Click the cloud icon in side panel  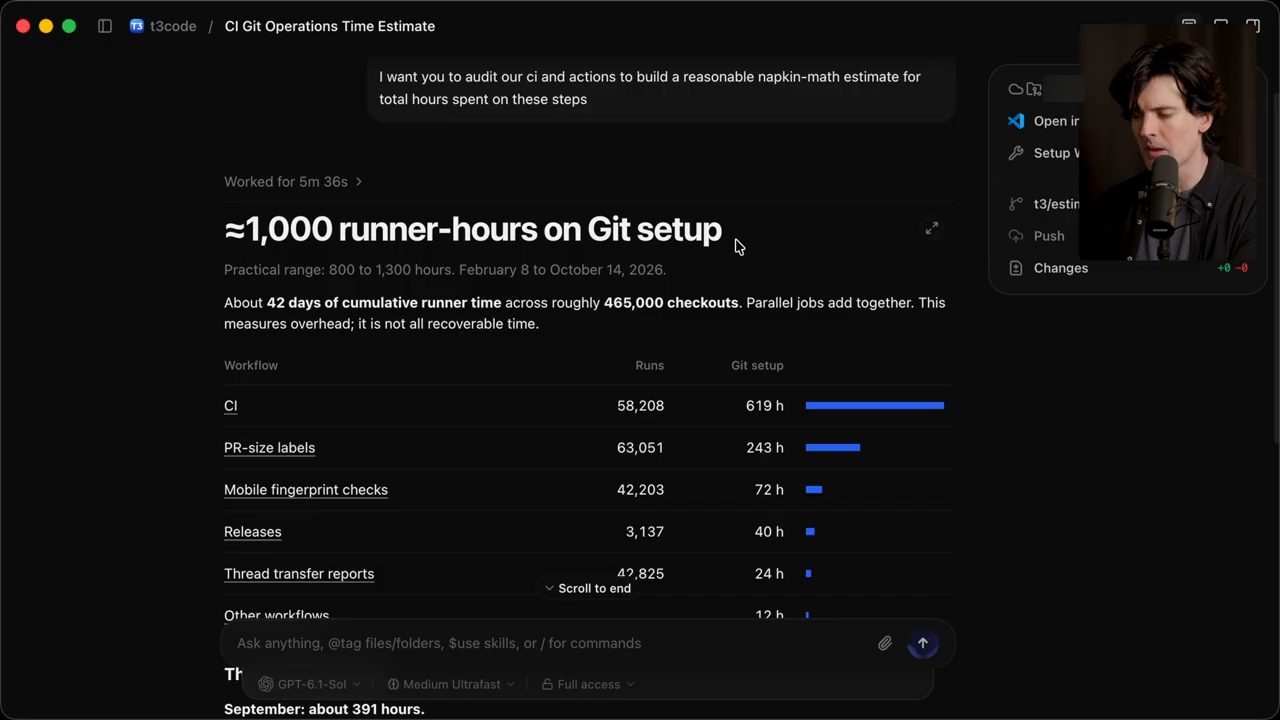click(1015, 89)
